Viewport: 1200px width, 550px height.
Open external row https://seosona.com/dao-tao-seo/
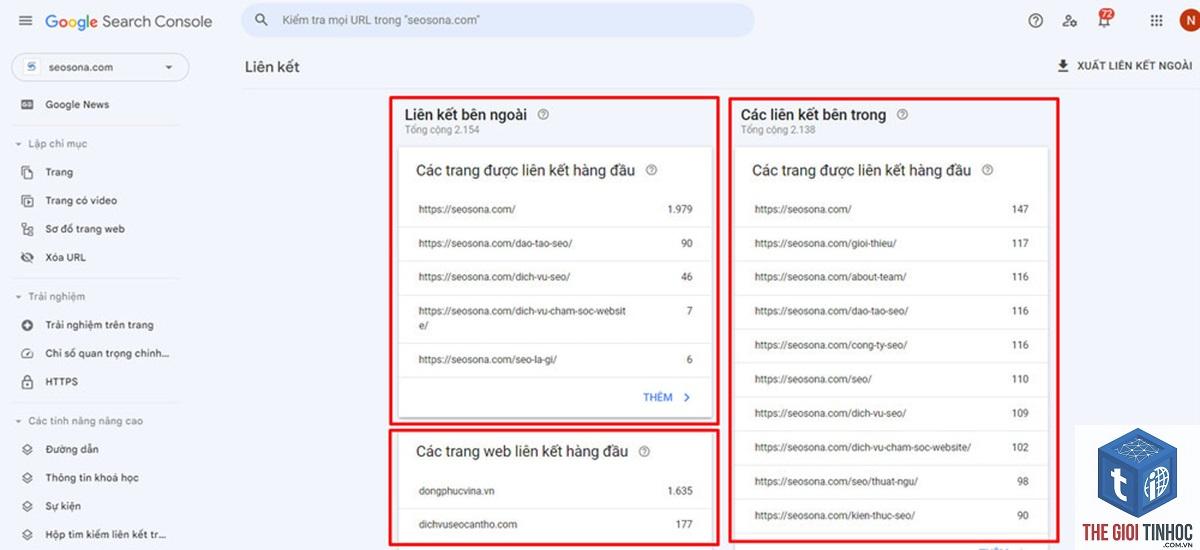click(555, 244)
